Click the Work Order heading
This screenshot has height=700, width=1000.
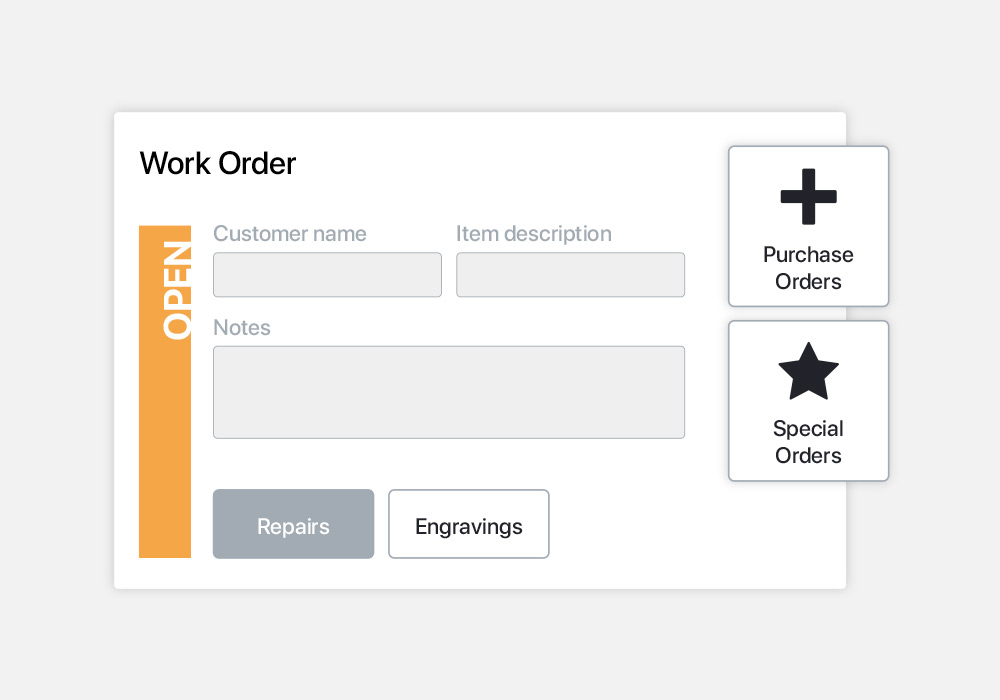pos(218,163)
